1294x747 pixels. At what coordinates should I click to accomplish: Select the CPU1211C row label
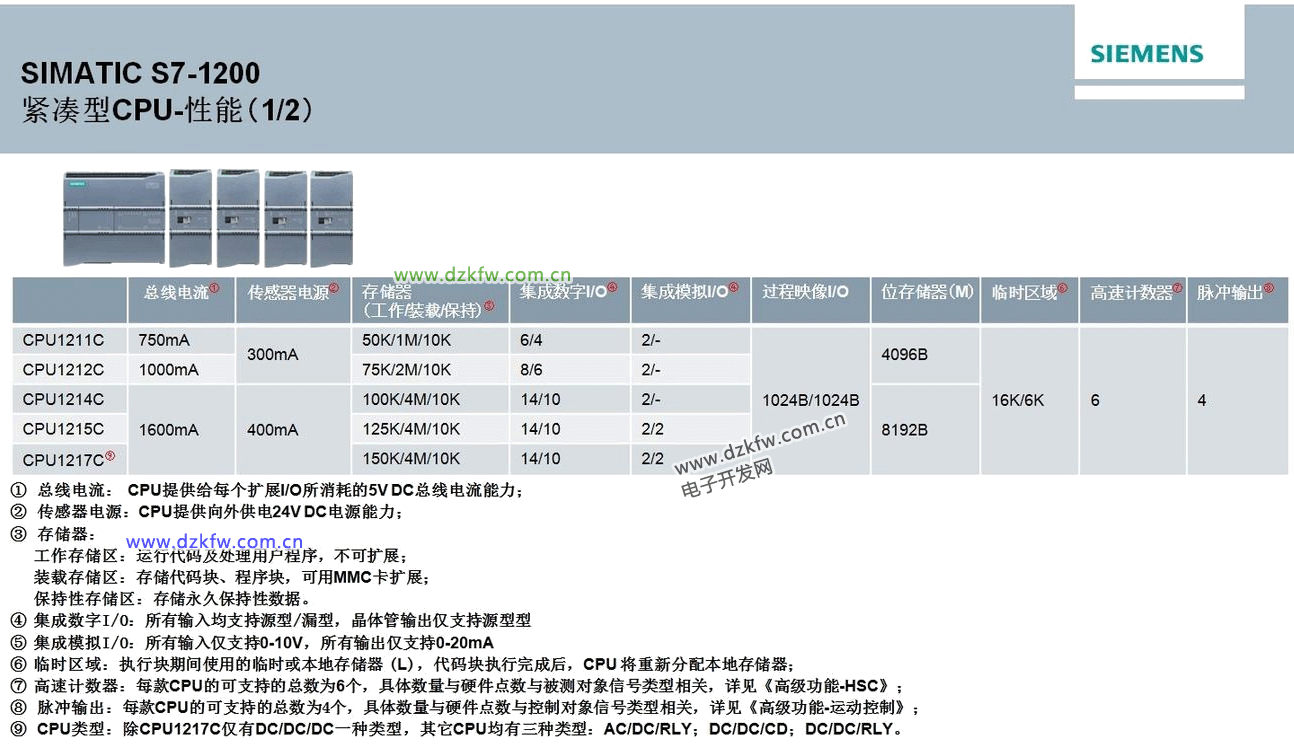point(63,340)
